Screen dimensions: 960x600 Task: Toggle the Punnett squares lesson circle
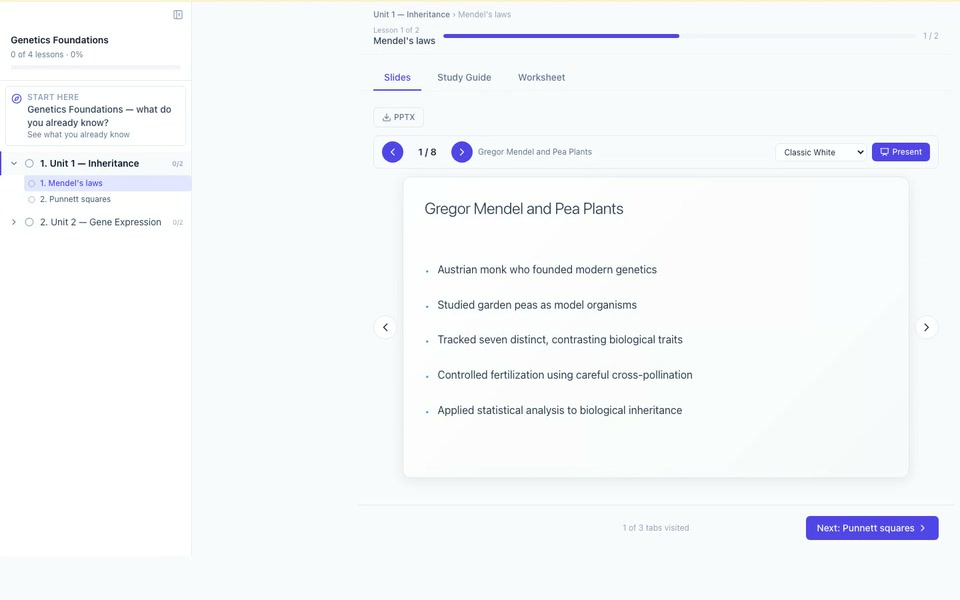tap(32, 200)
